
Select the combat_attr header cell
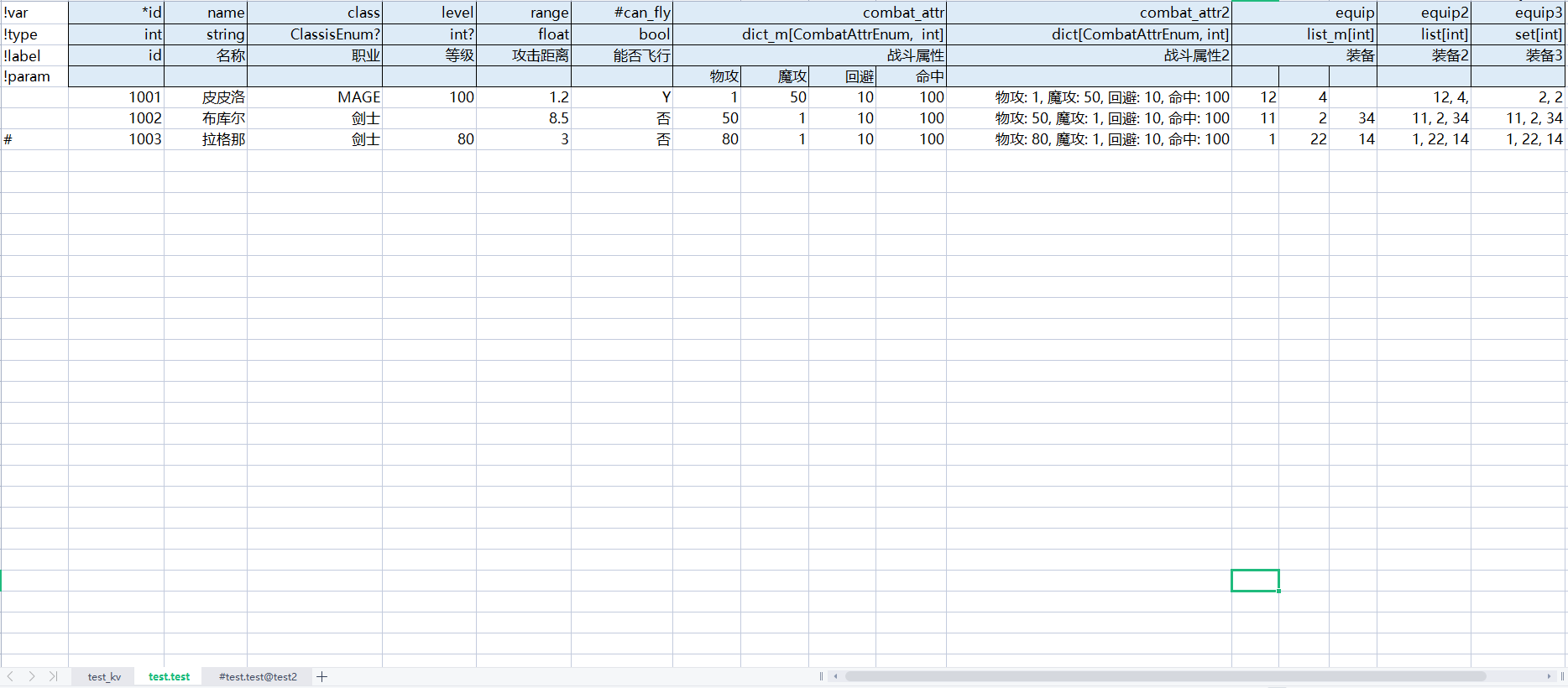pos(809,13)
